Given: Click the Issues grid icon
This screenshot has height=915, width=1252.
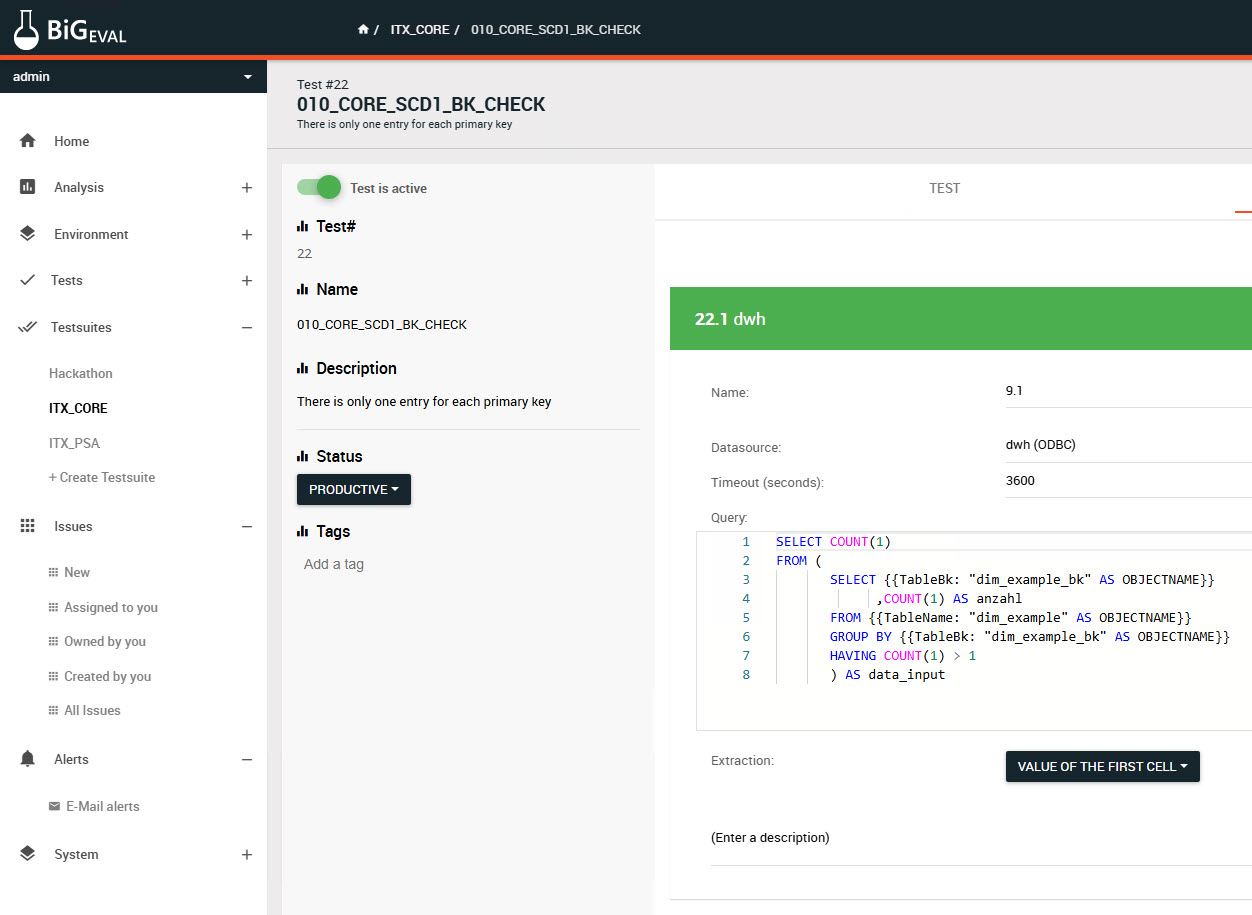Looking at the screenshot, I should (x=28, y=526).
